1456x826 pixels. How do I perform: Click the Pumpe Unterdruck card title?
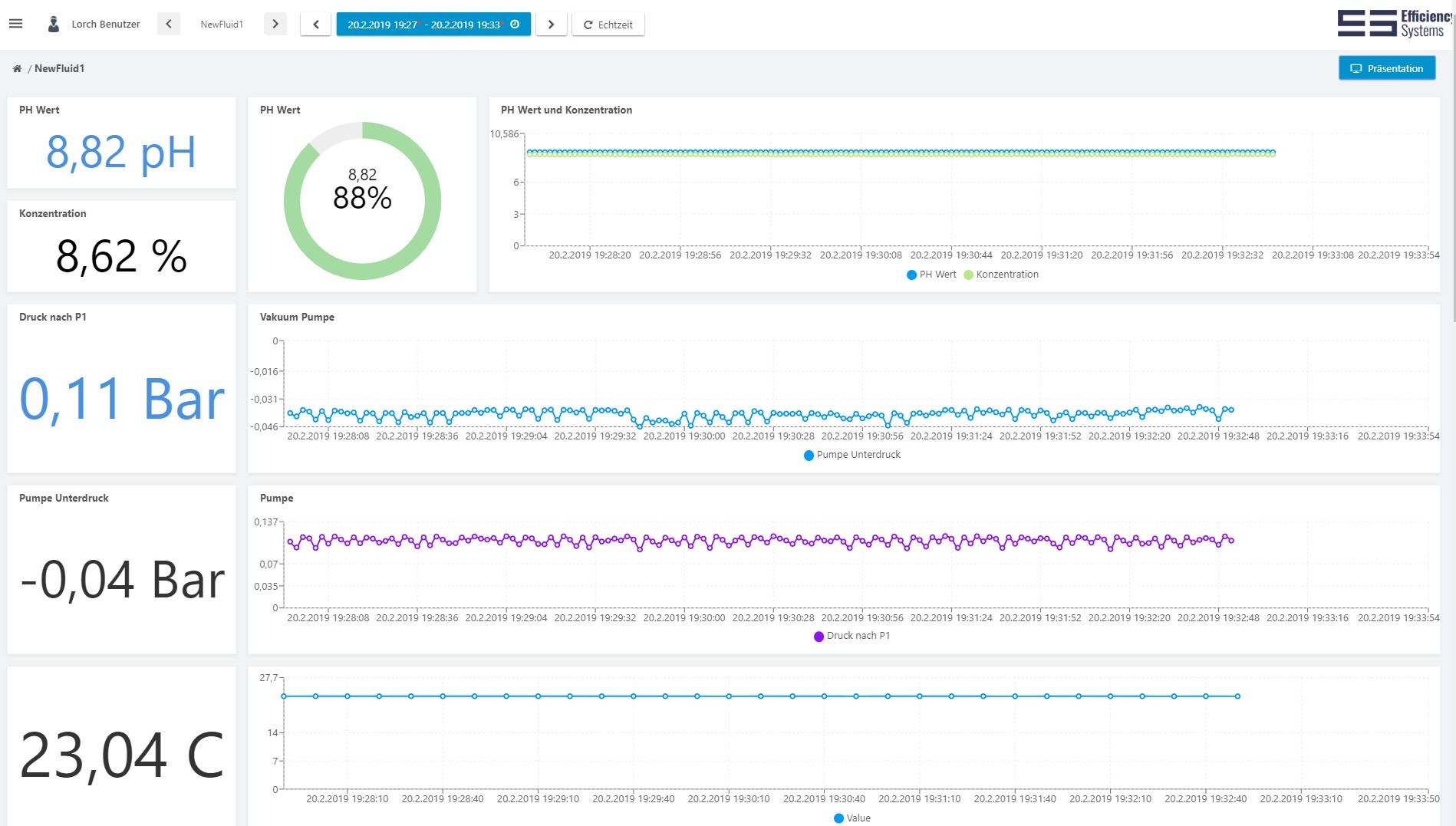pyautogui.click(x=64, y=498)
